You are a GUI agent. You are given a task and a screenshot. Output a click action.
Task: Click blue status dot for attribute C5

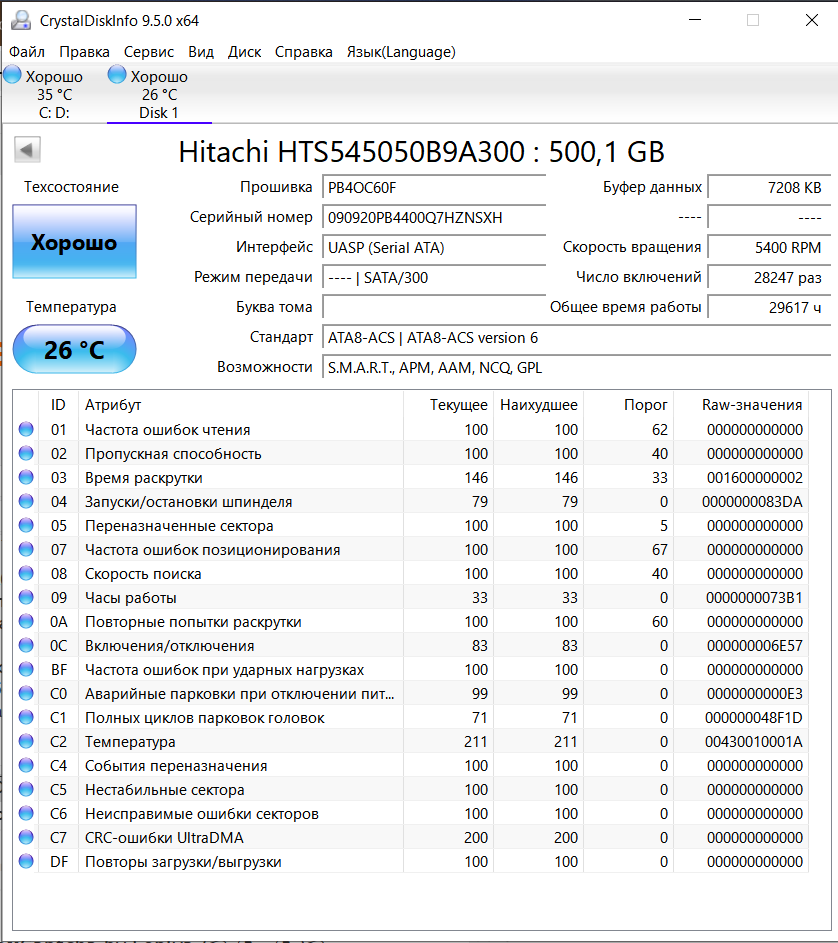point(26,790)
